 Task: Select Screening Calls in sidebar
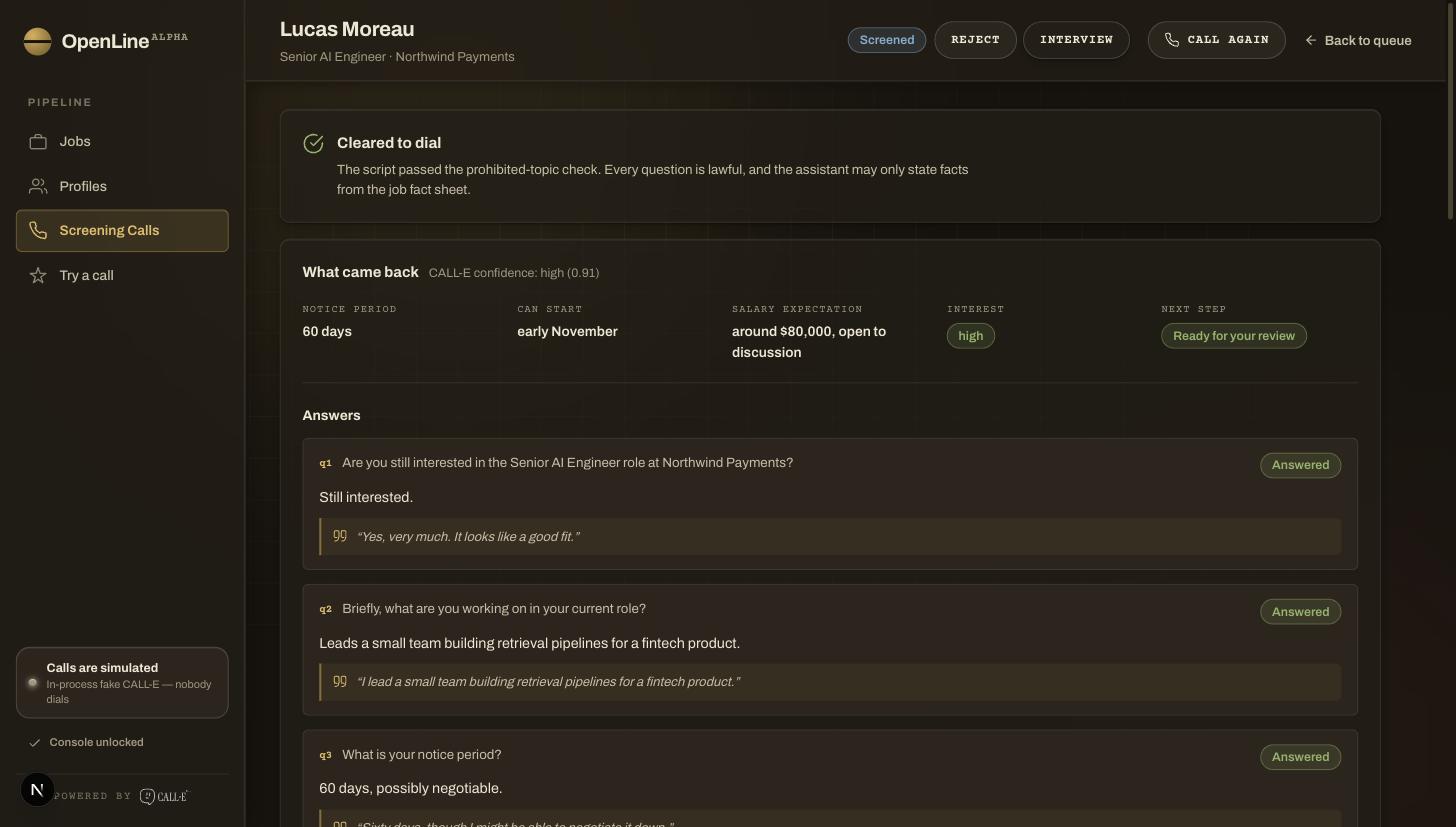[x=122, y=231]
